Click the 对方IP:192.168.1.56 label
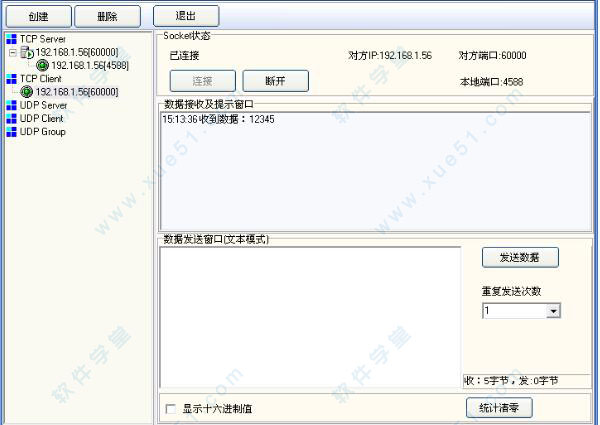Viewport: 600px width, 425px height. click(x=390, y=55)
